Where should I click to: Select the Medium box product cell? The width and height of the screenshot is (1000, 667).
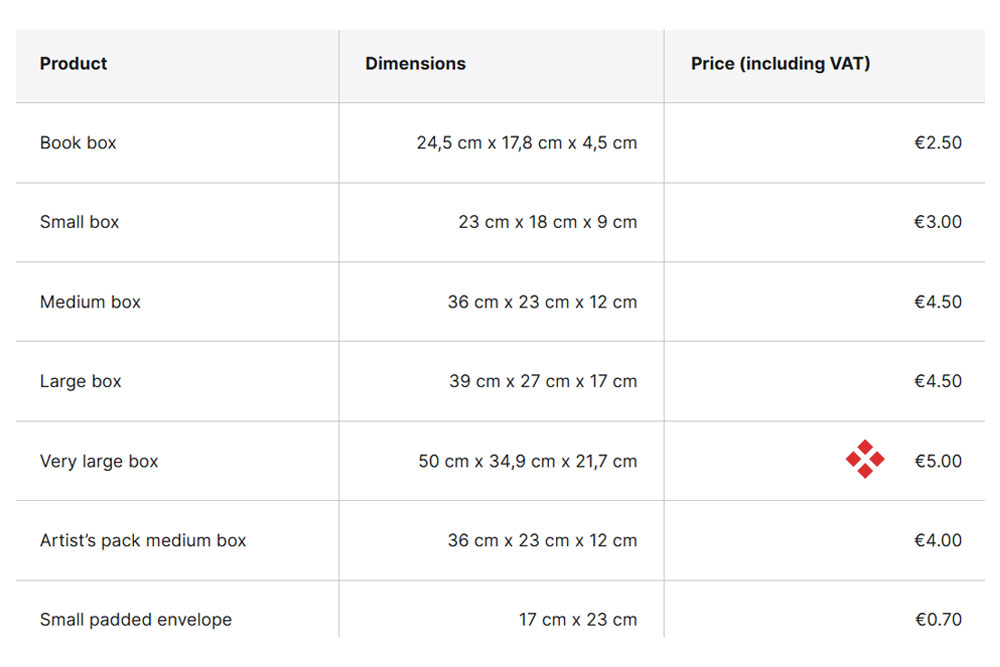90,302
